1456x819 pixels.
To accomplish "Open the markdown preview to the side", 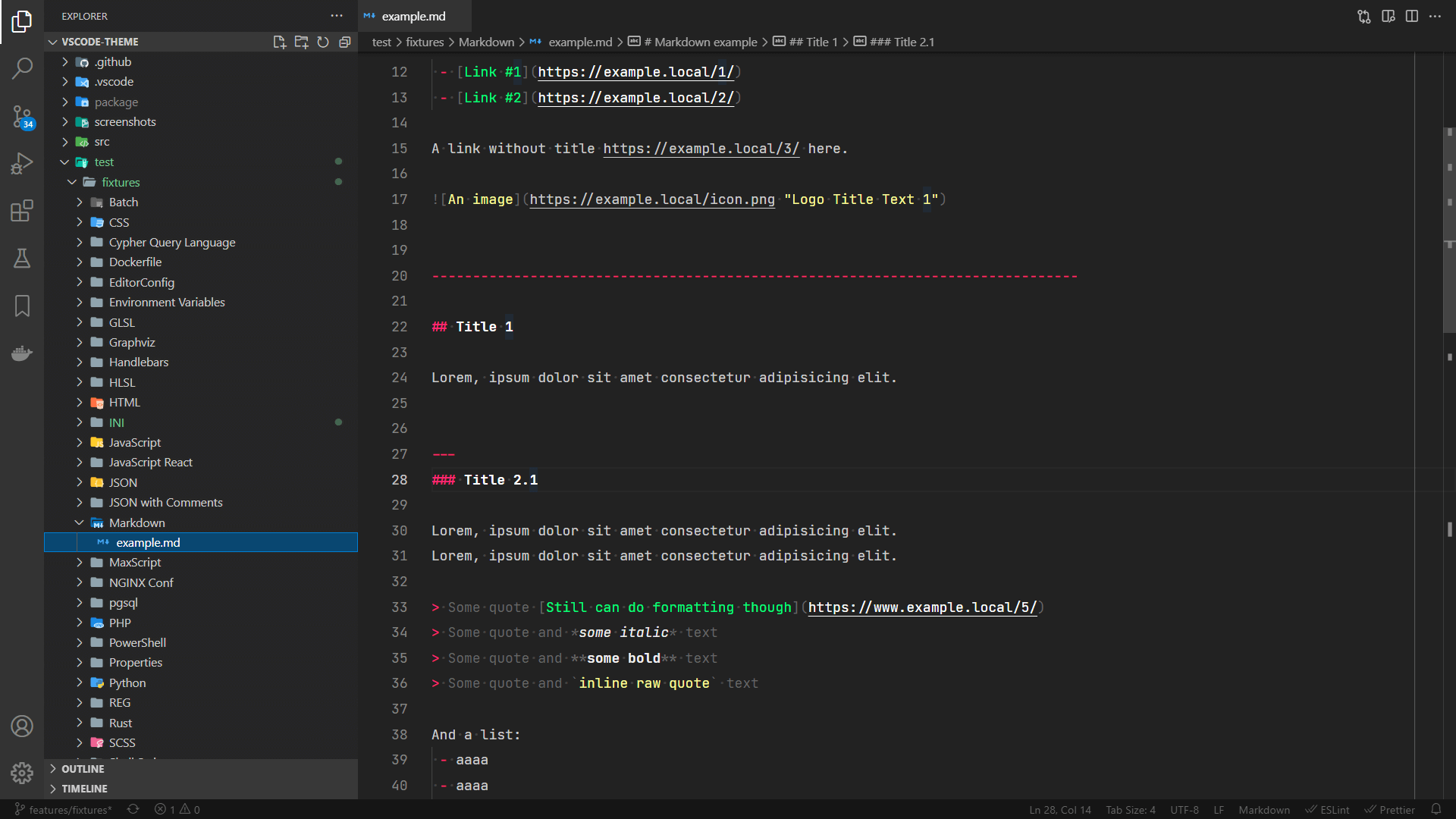I will (x=1388, y=16).
